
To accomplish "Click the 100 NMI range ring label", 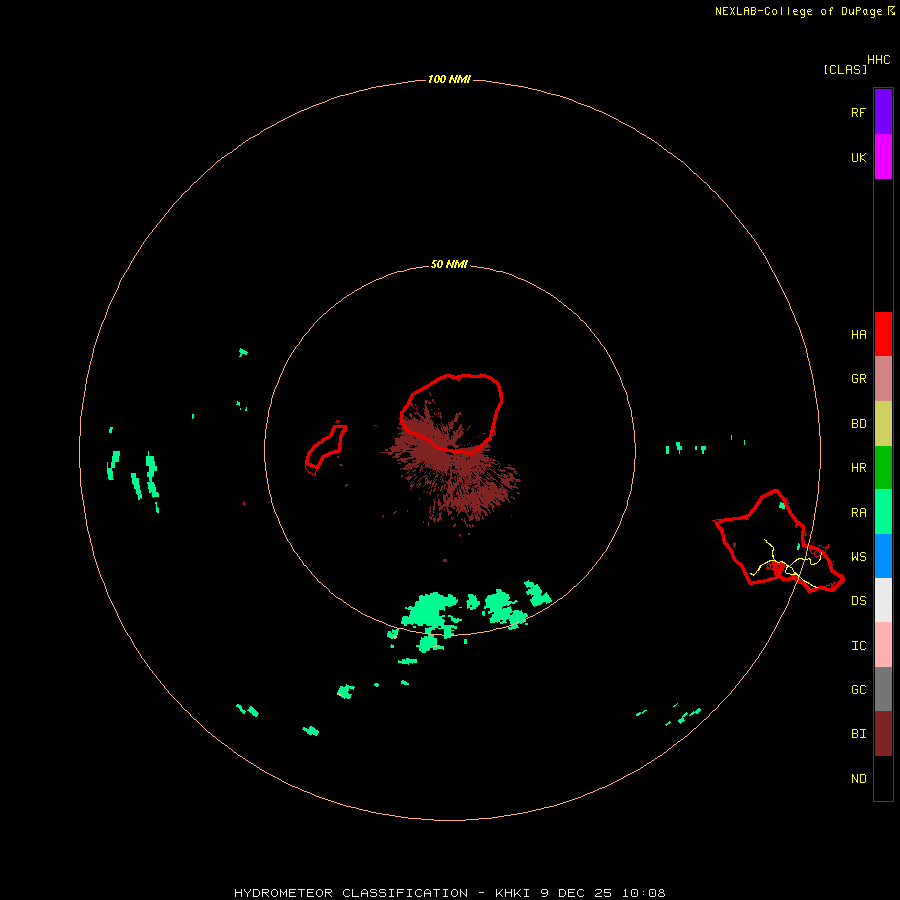I will click(449, 79).
